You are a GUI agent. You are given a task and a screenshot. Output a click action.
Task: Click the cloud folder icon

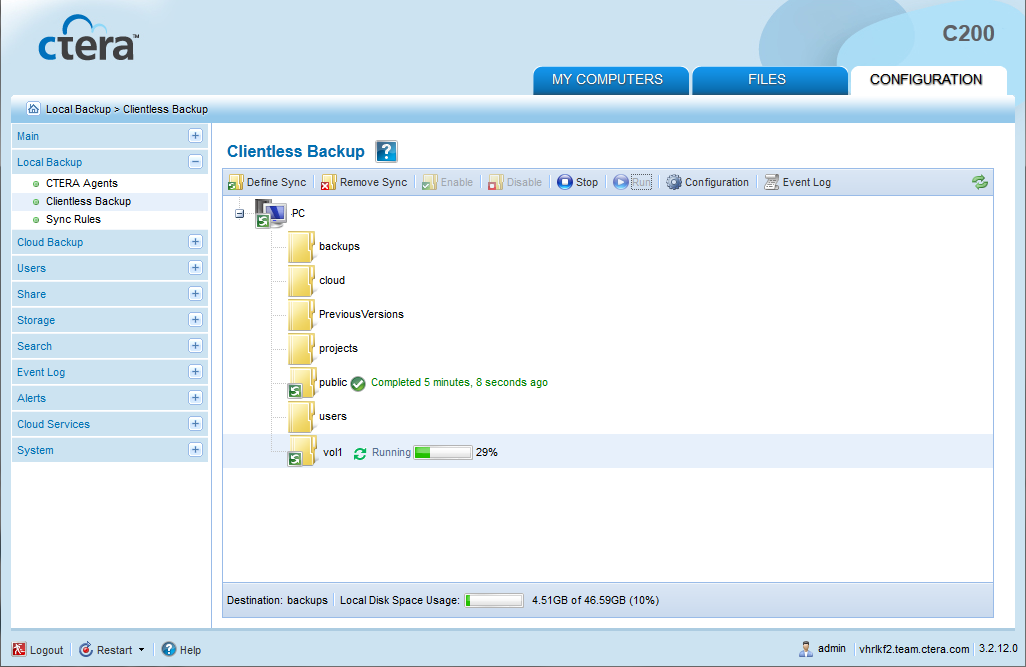pos(301,281)
